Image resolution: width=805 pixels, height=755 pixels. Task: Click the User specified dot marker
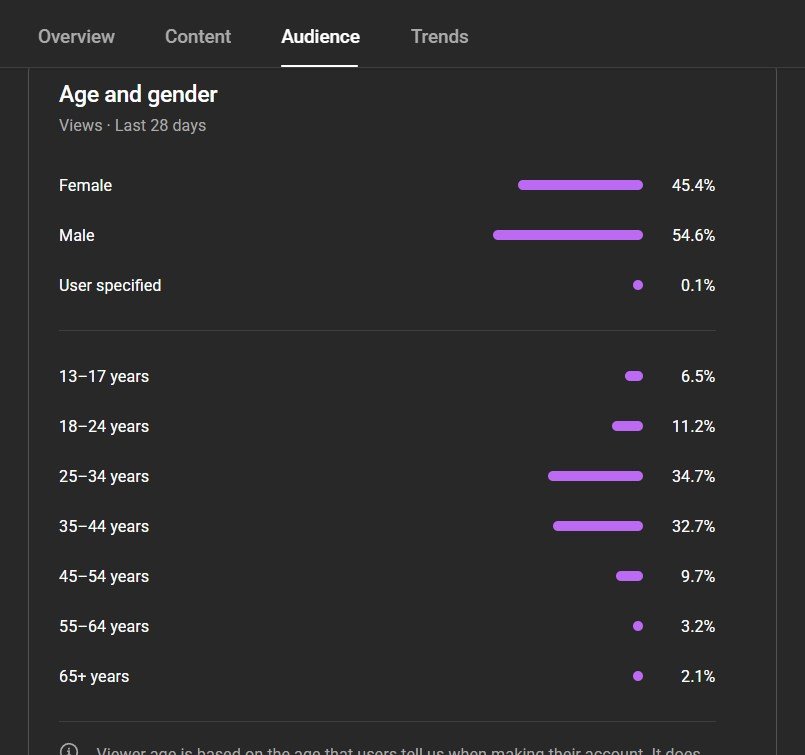coord(638,285)
